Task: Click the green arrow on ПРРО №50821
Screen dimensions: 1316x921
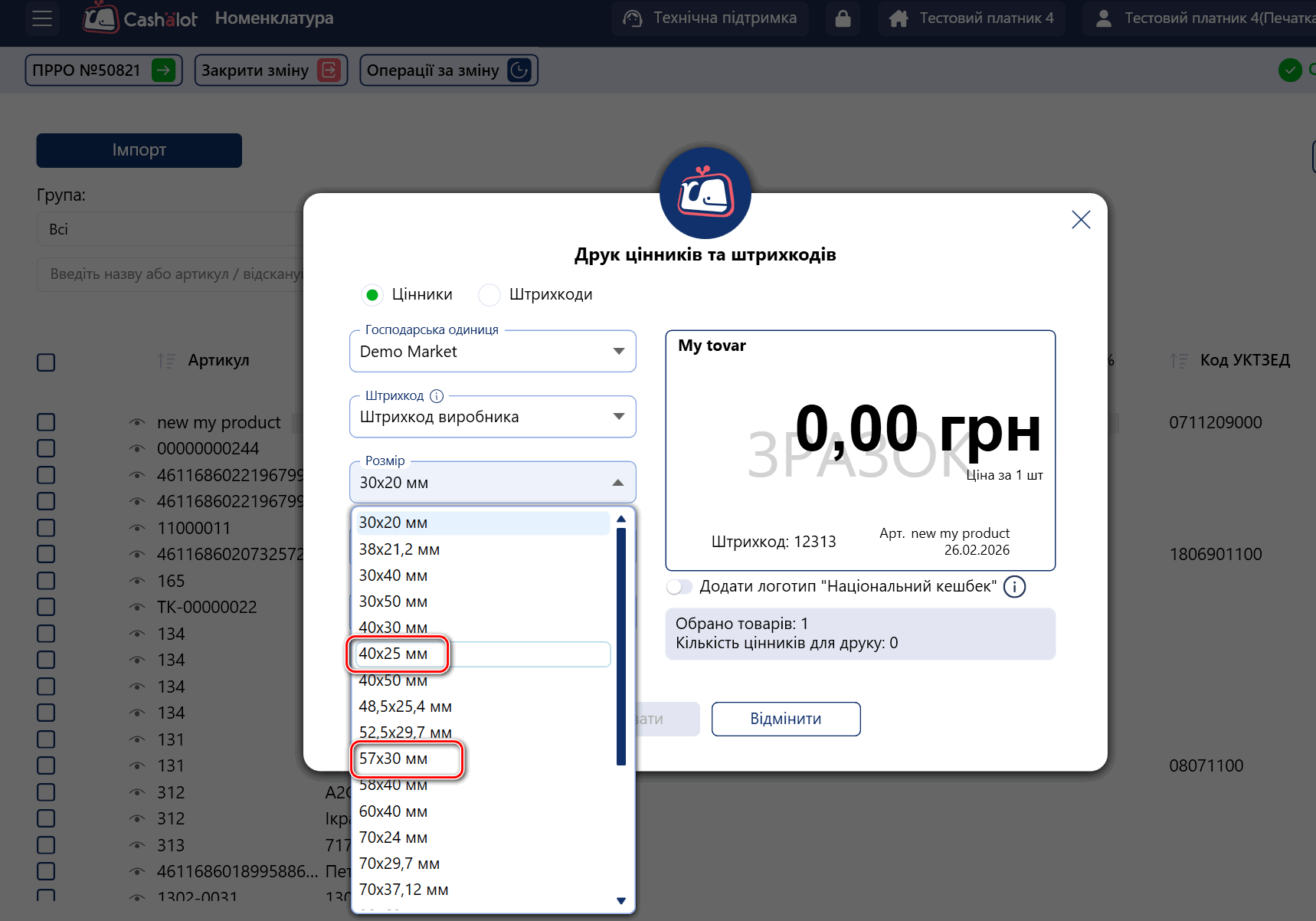Action: click(163, 70)
